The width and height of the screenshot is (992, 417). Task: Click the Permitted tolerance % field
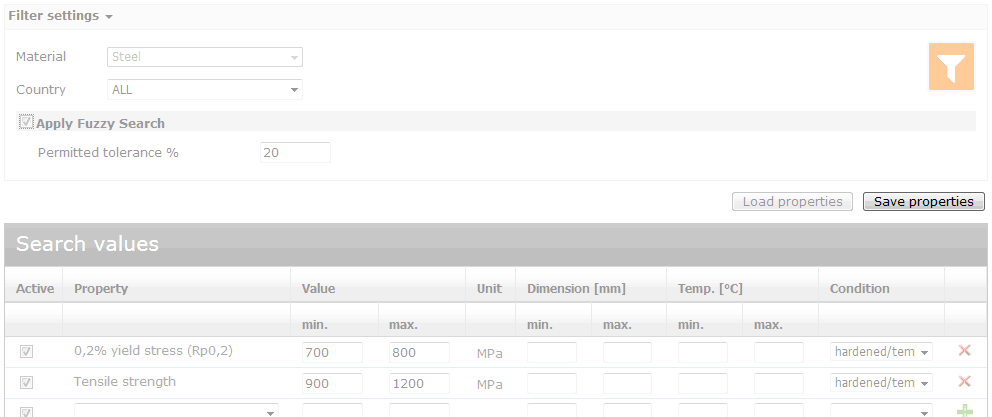(x=295, y=153)
